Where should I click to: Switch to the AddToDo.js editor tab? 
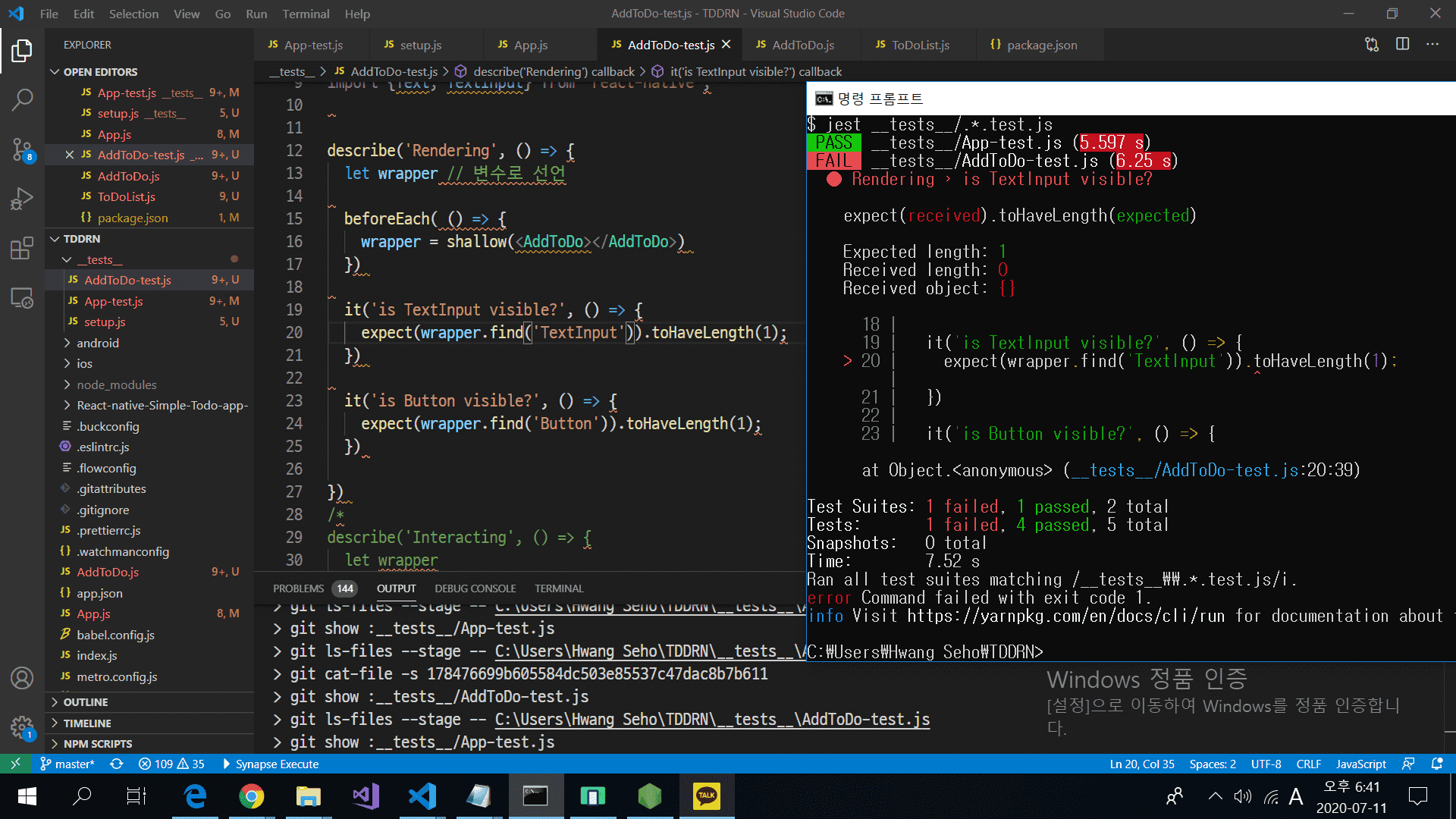[x=802, y=45]
